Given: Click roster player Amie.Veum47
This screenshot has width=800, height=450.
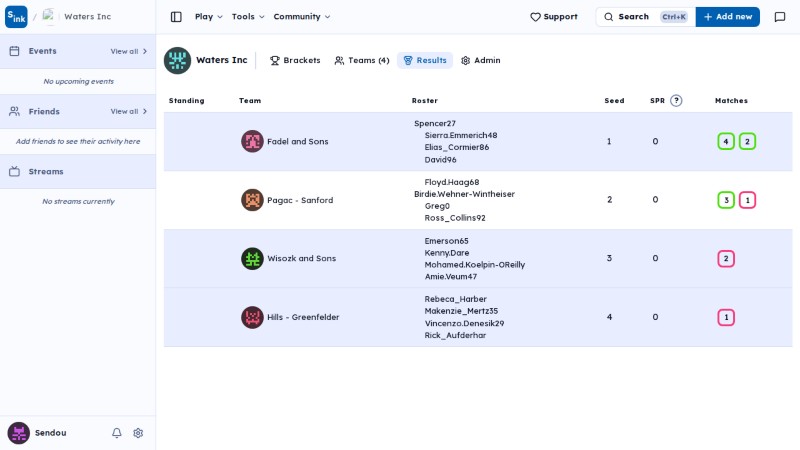Looking at the screenshot, I should pos(451,277).
